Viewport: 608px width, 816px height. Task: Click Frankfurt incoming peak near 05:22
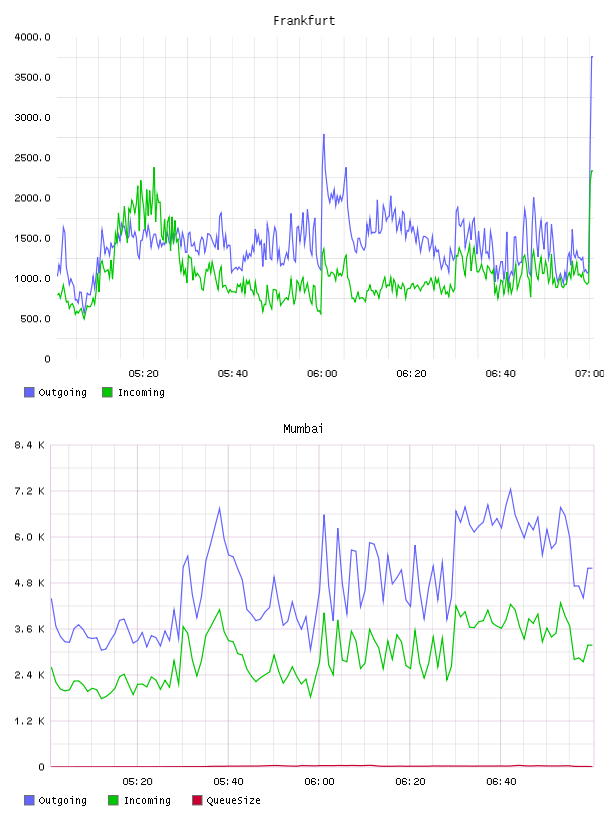pos(154,168)
